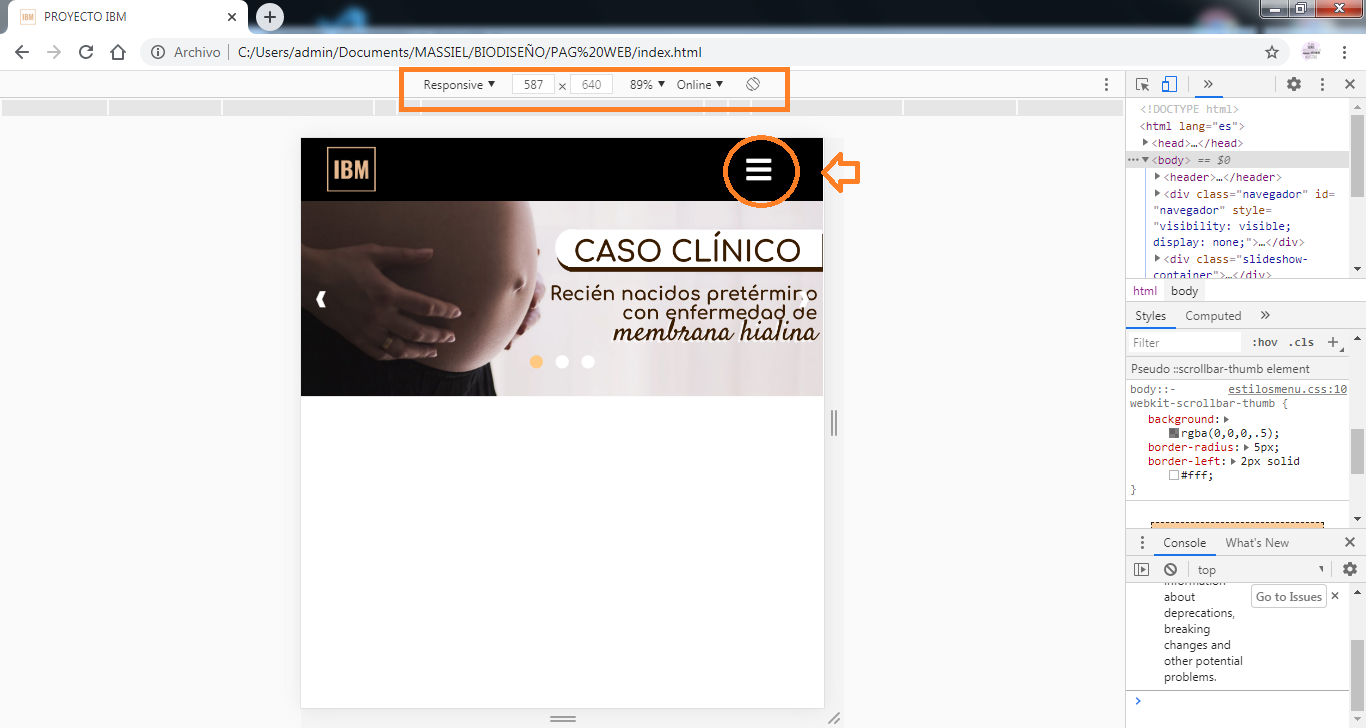Select the third slideshow dot
Screen dimensions: 1366x728
click(x=588, y=362)
